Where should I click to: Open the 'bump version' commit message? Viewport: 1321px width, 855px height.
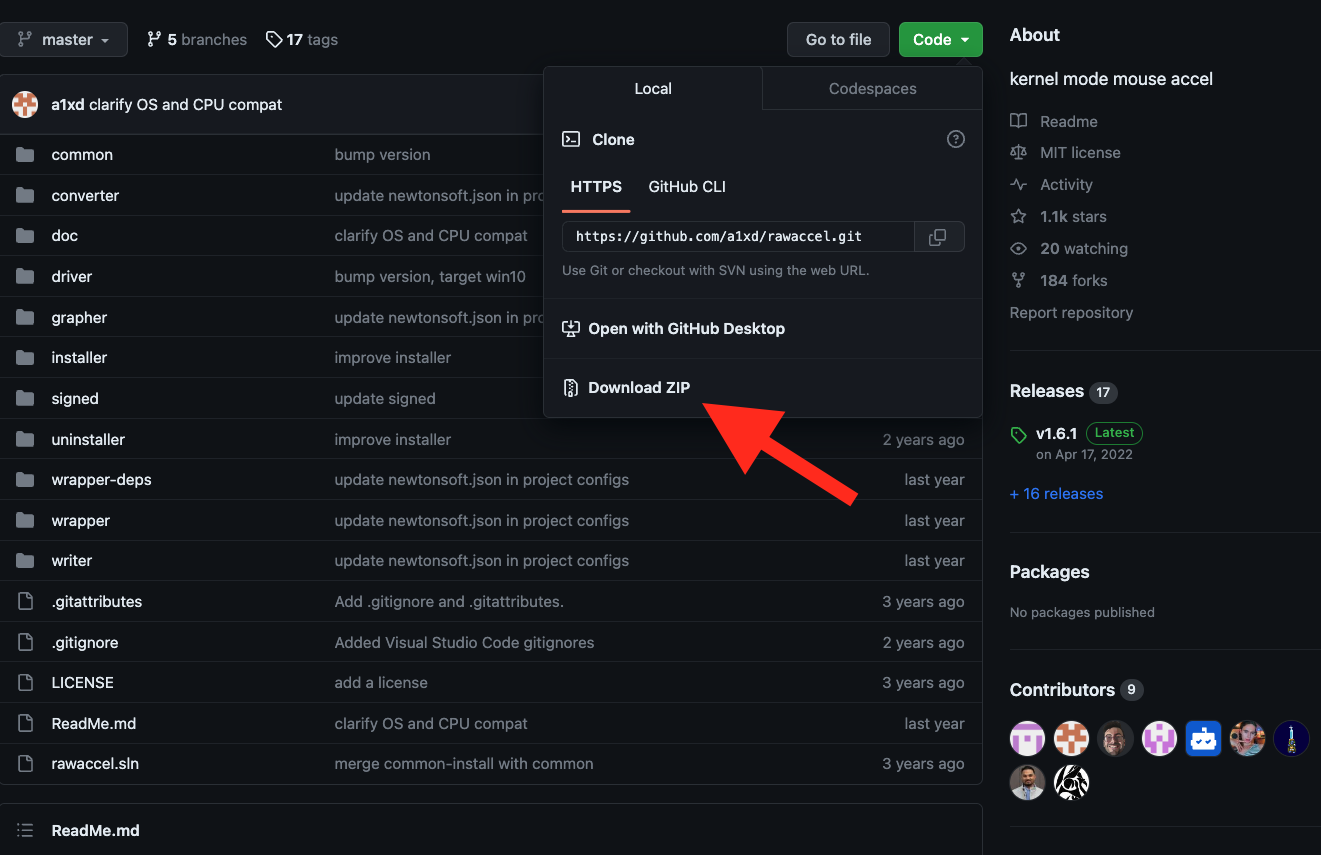pyautogui.click(x=382, y=155)
